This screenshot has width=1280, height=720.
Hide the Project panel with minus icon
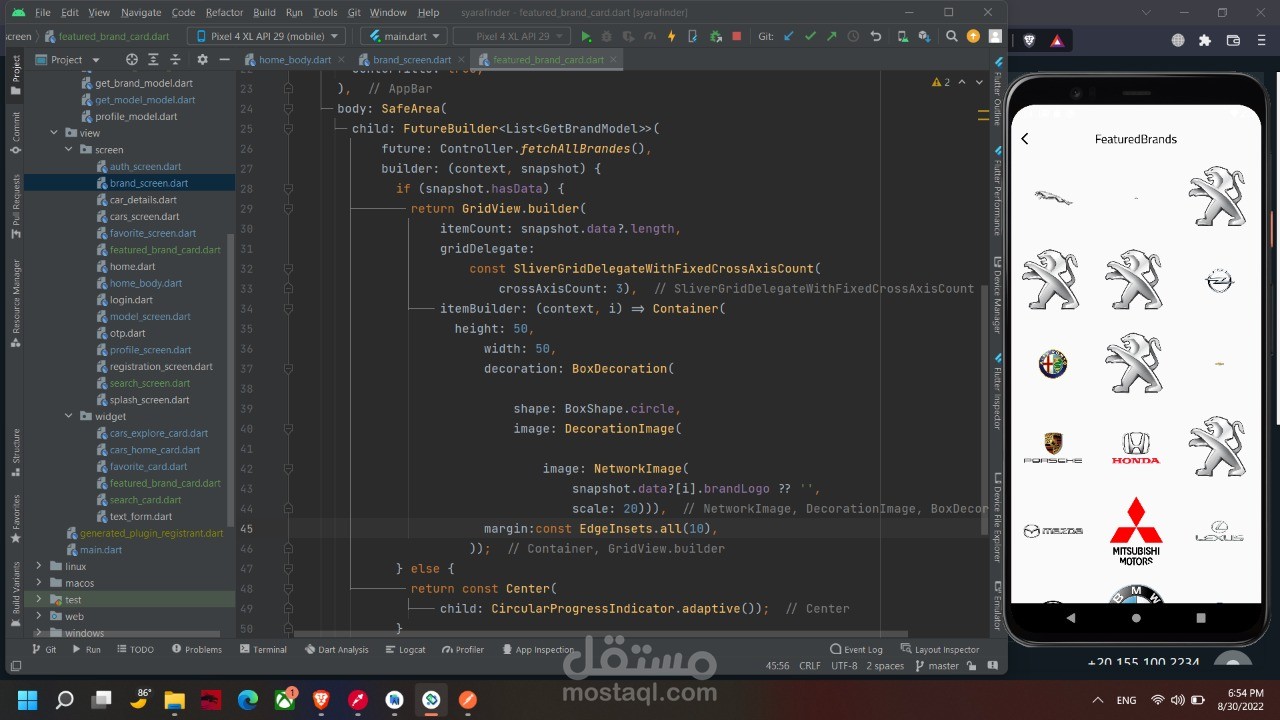(224, 59)
